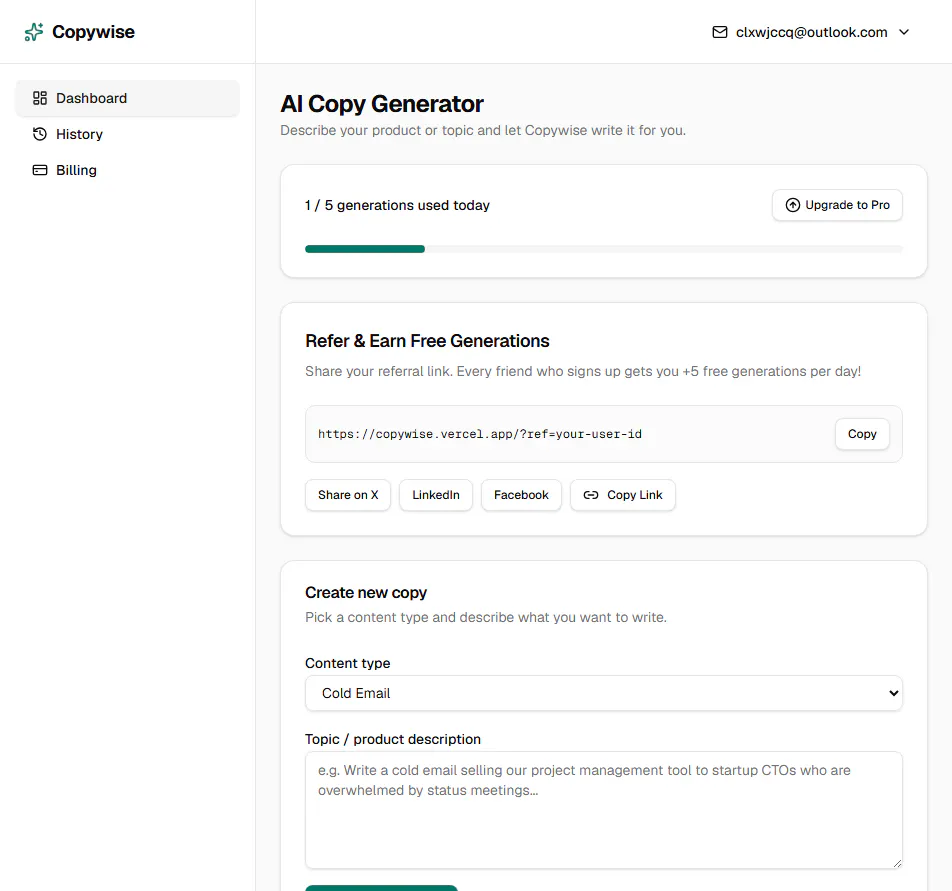The image size is (952, 891).
Task: Click the Copywise brand name
Action: [x=94, y=32]
